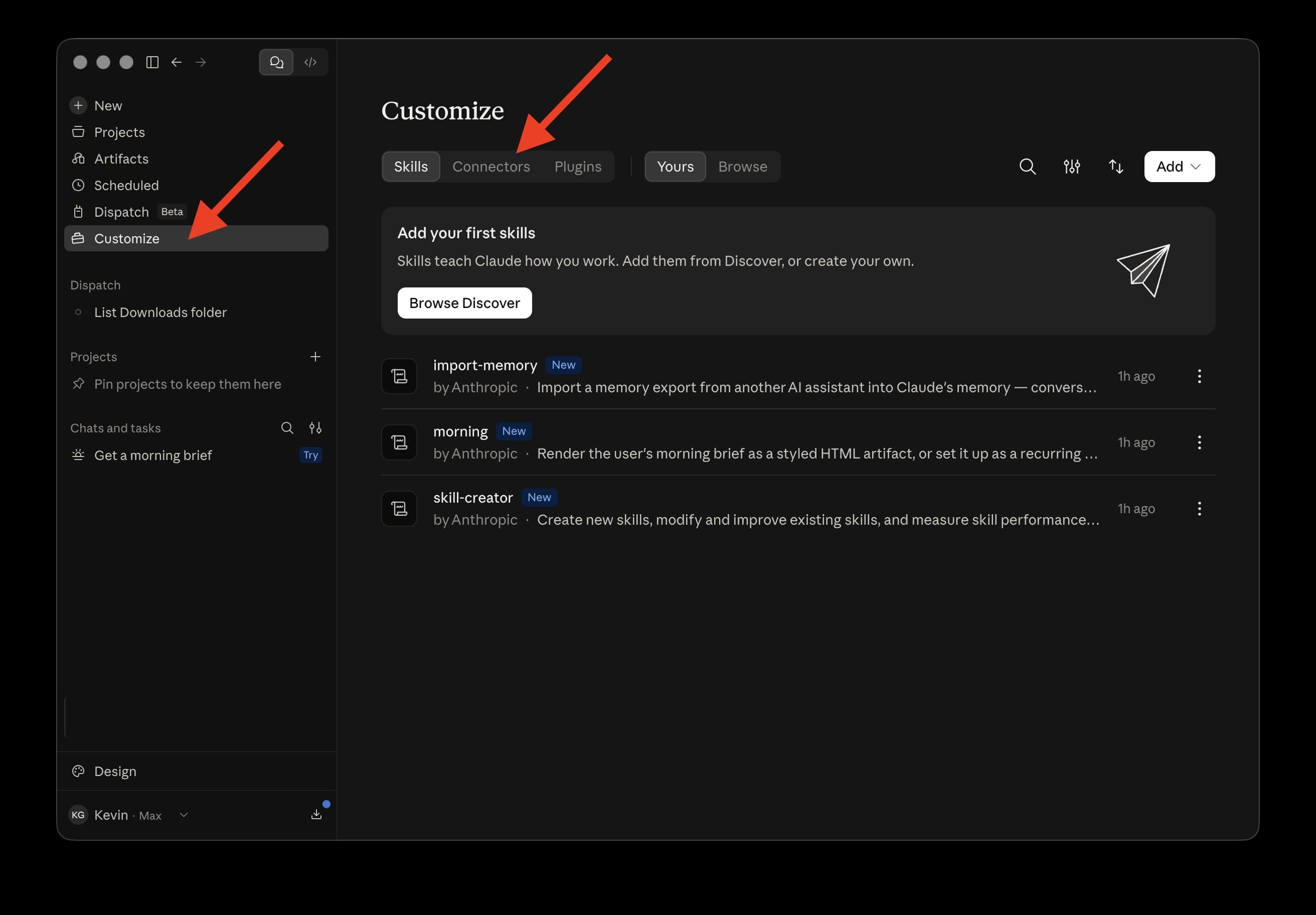Click the Chats and tasks header
1316x915 pixels.
pos(115,428)
